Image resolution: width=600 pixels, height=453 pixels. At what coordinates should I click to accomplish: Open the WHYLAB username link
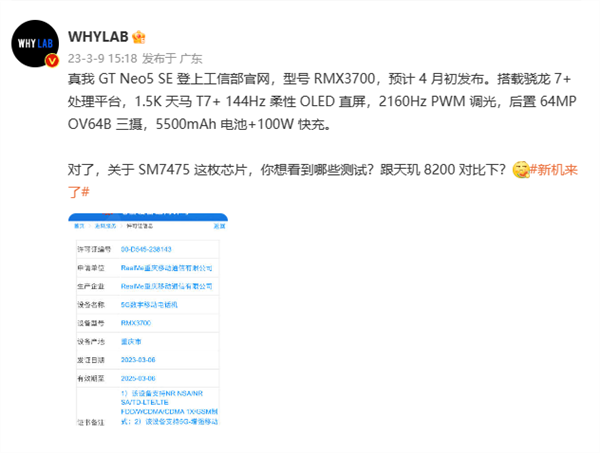pos(98,37)
